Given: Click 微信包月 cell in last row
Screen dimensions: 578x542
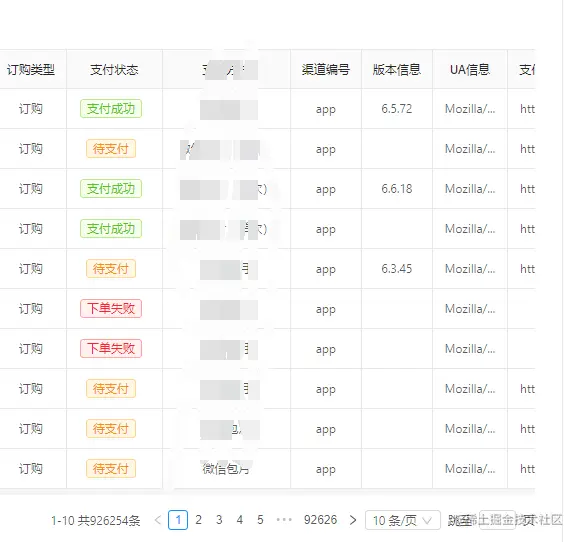Looking at the screenshot, I should click(225, 469).
